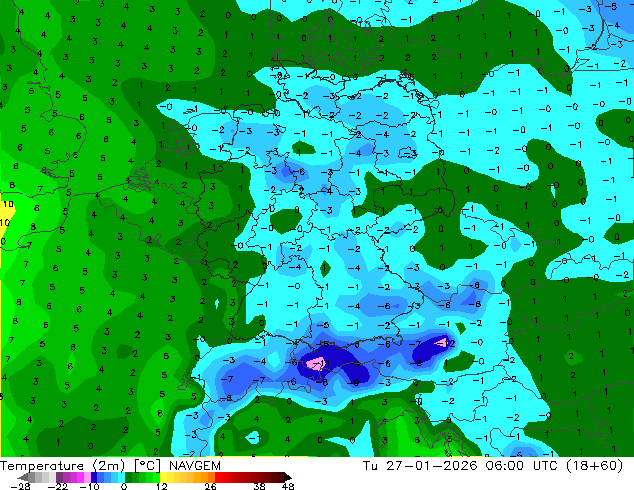Viewport: 634px width, 490px height.
Task: Click the 48 label beneath the color bar
Action: pyautogui.click(x=288, y=486)
